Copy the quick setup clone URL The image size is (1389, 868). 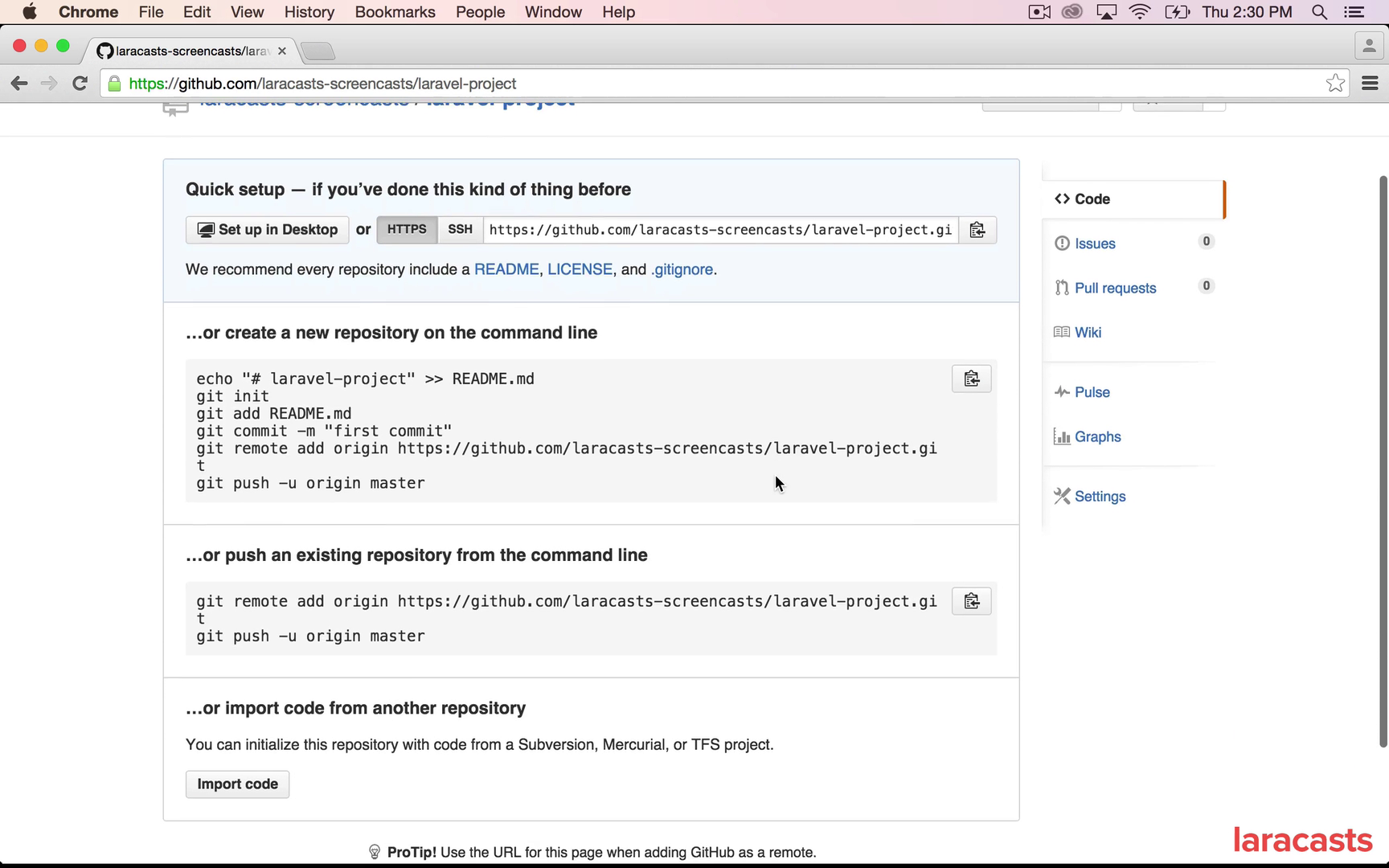pyautogui.click(x=977, y=230)
